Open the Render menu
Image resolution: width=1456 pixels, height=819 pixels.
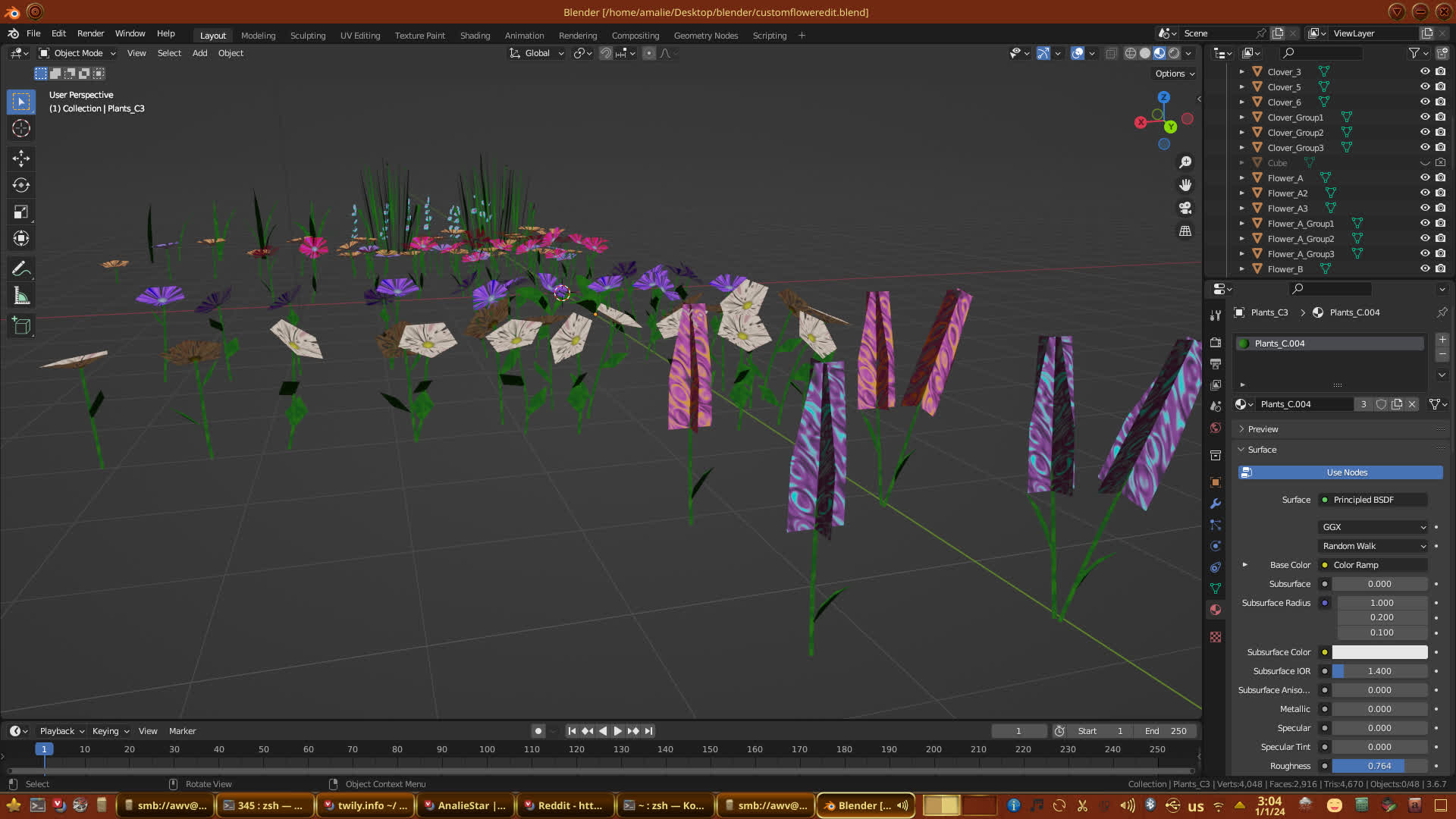pyautogui.click(x=90, y=33)
